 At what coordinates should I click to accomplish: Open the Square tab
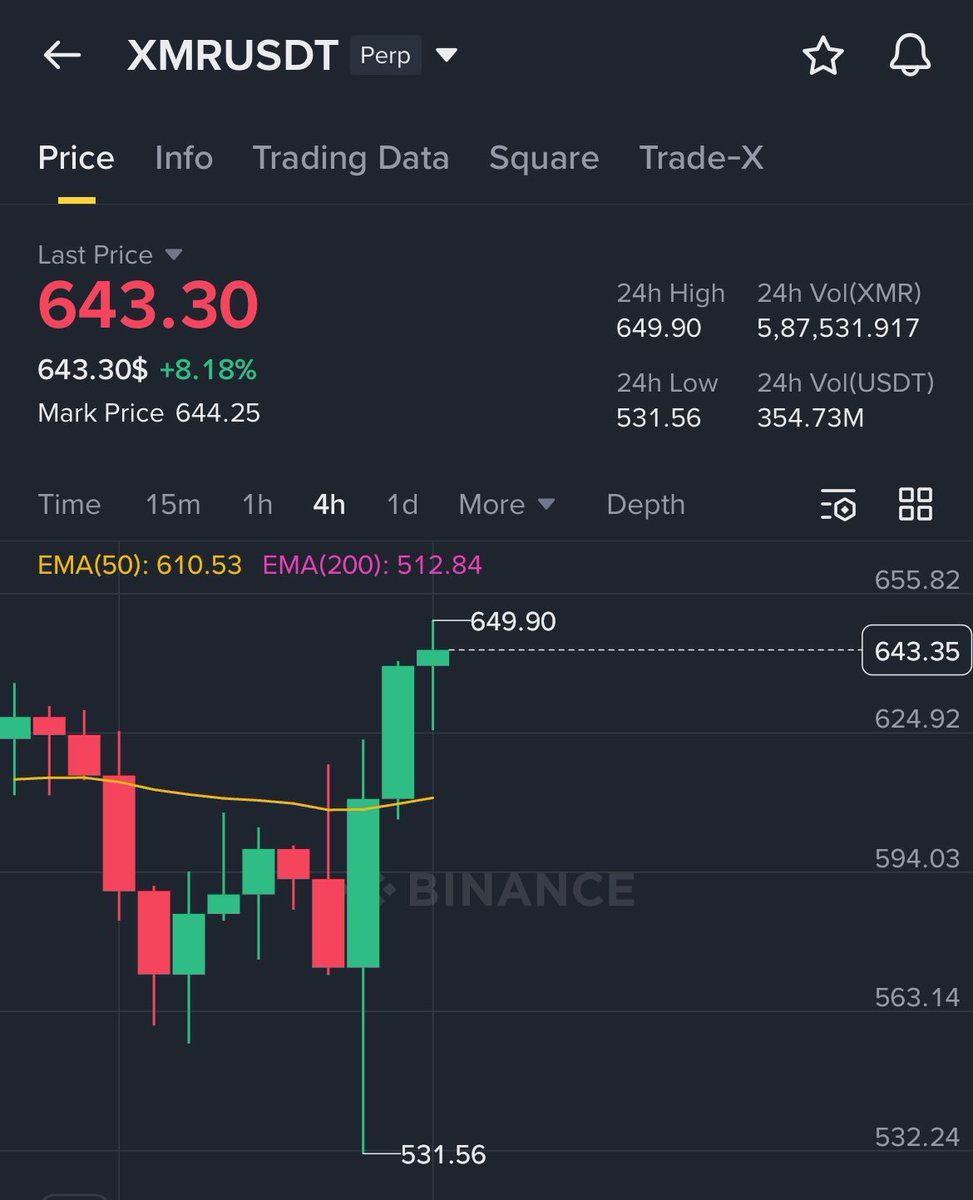tap(544, 158)
